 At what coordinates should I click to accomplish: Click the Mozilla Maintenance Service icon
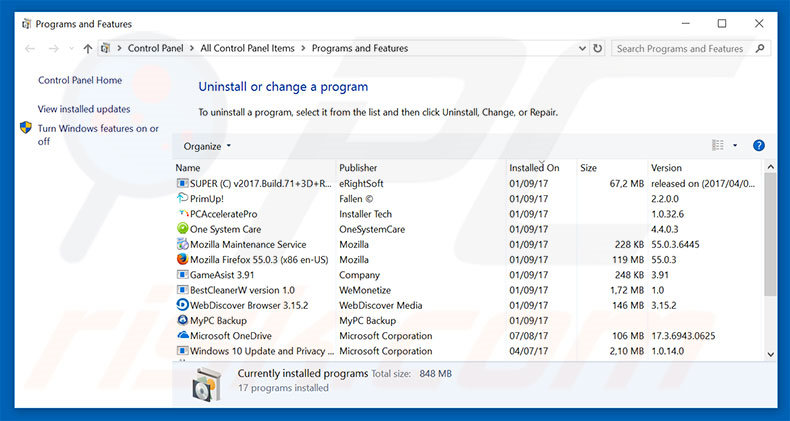182,244
